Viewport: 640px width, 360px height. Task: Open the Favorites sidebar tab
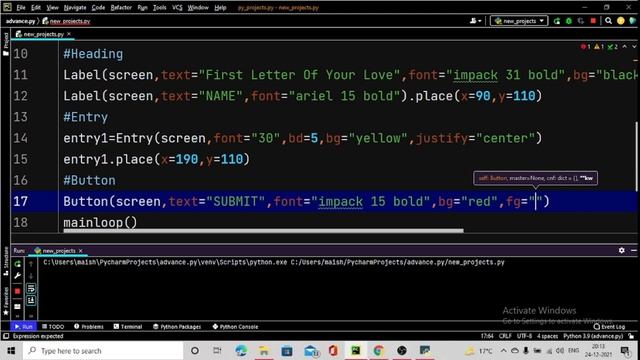coord(5,301)
